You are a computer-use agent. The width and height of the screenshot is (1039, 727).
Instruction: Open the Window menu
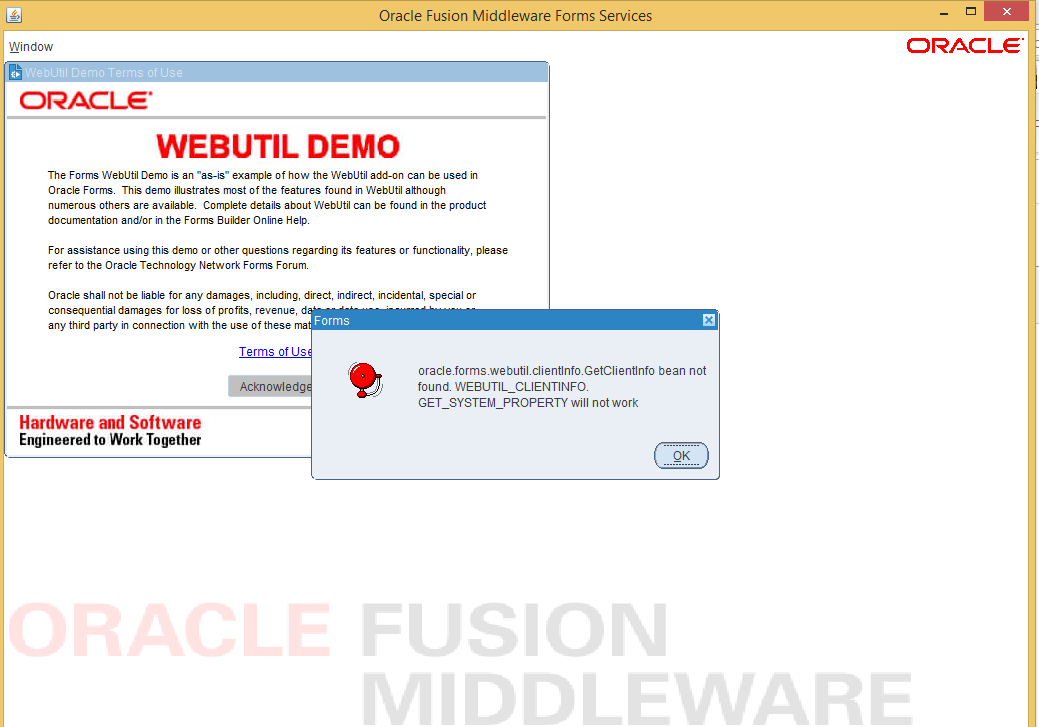point(31,47)
